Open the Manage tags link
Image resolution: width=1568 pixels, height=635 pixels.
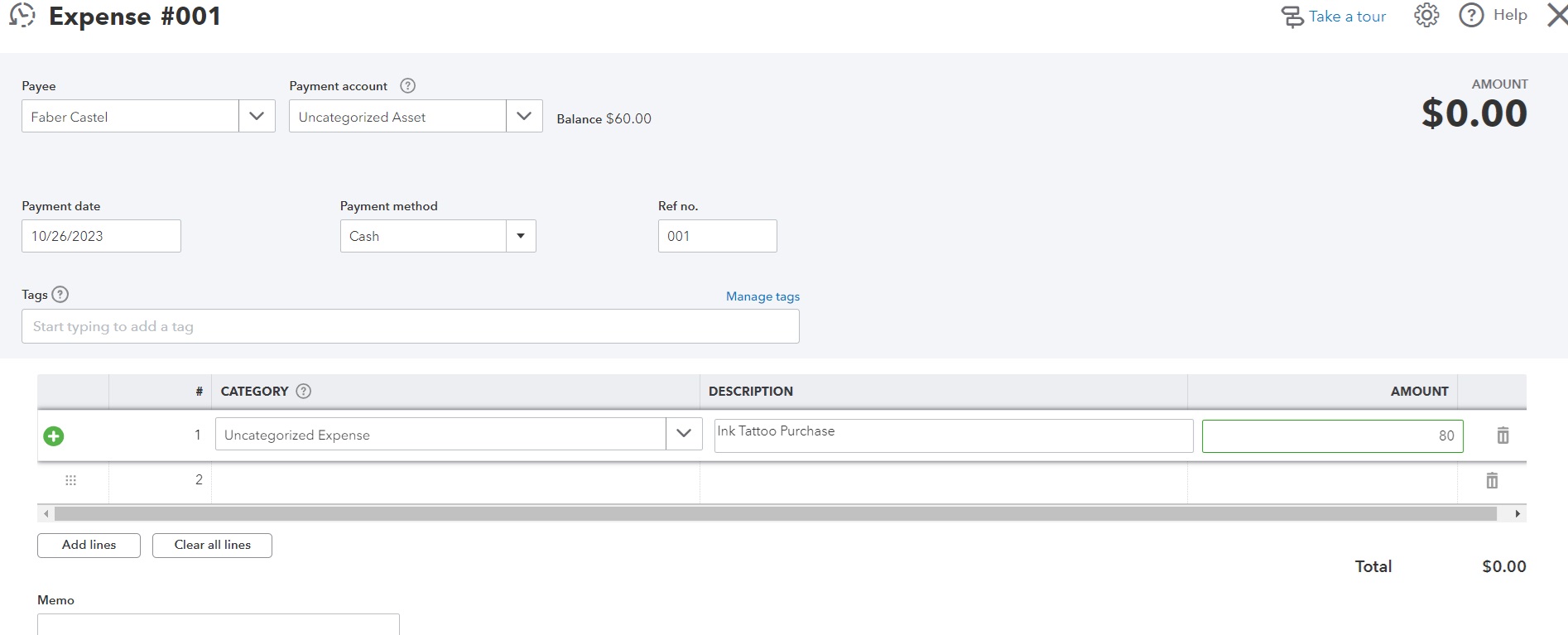click(762, 296)
